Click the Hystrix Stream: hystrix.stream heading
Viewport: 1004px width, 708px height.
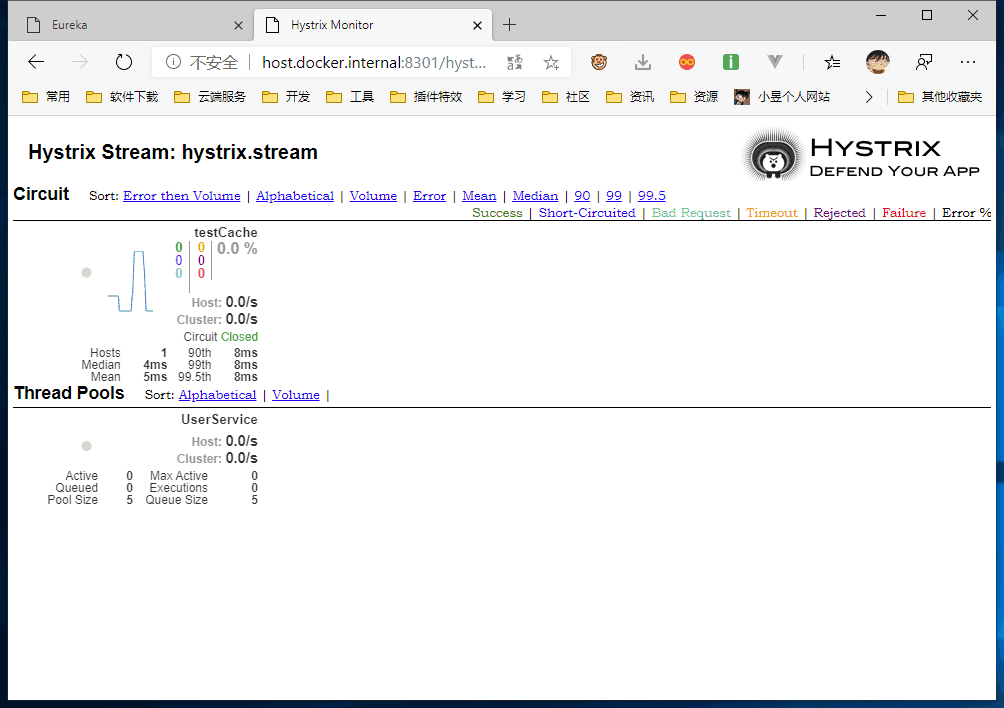click(x=173, y=152)
